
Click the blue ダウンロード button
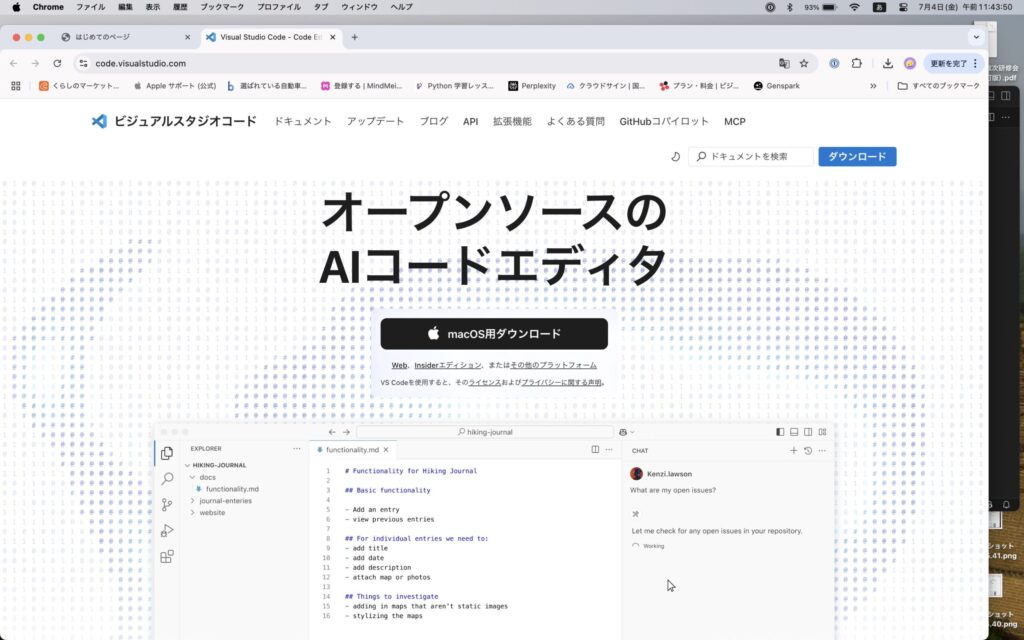[x=857, y=157]
